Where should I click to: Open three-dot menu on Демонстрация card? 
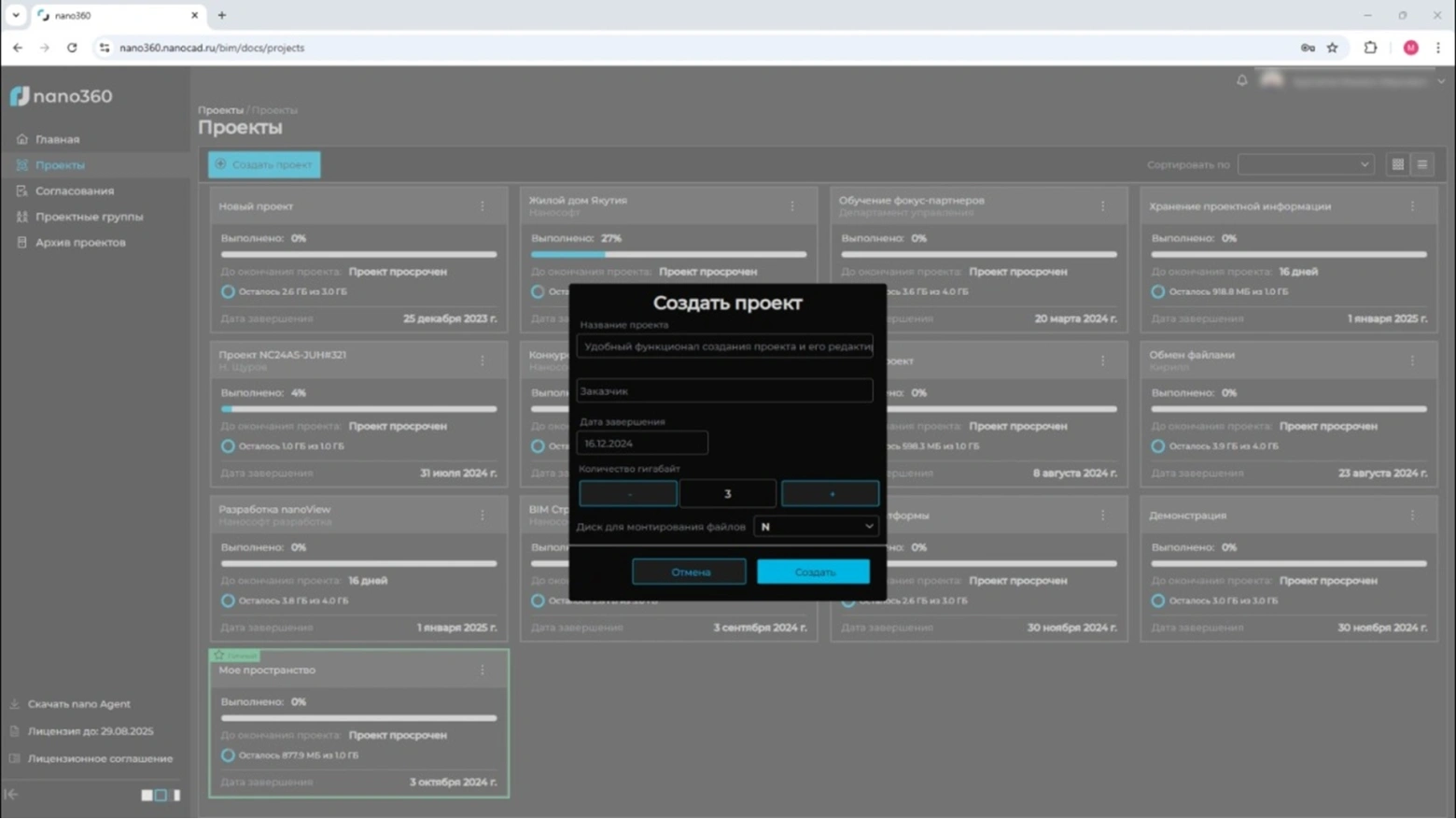point(1412,515)
